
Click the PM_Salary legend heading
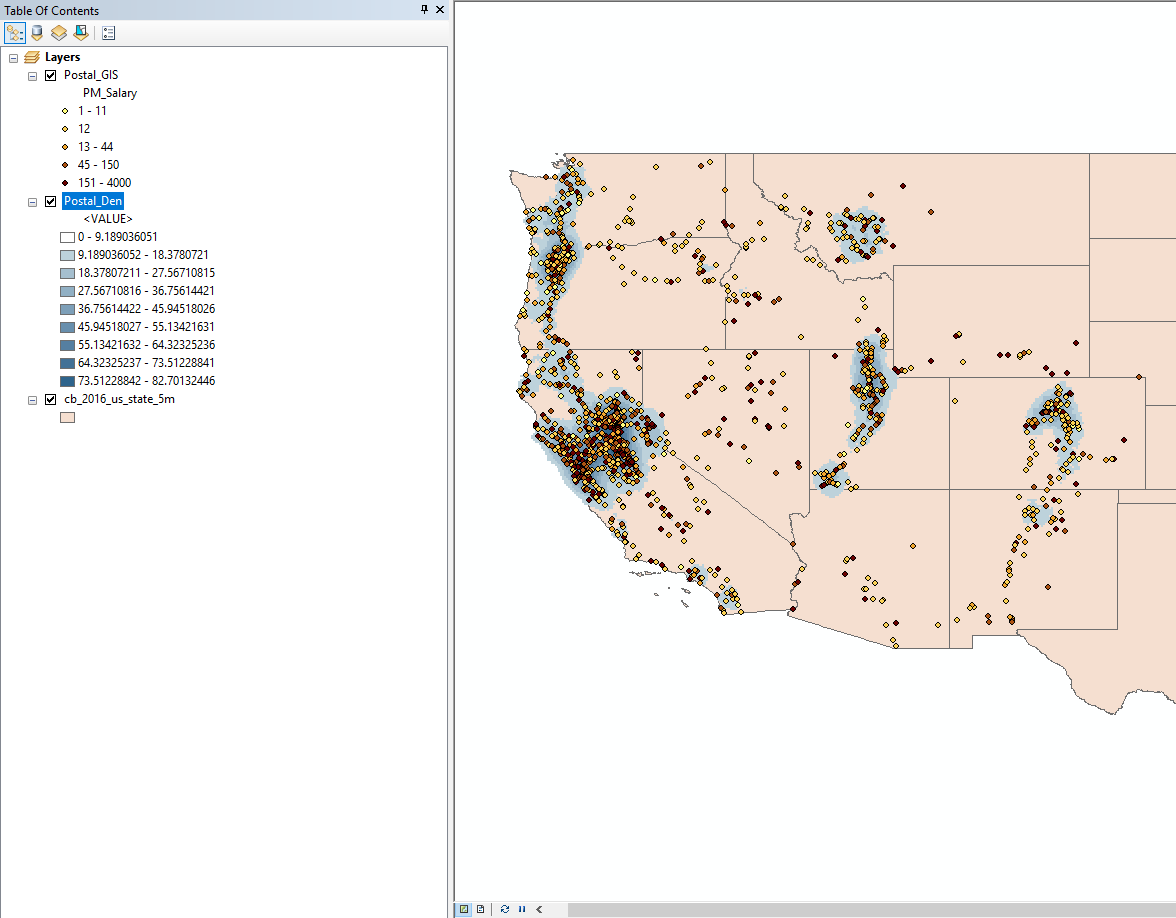pyautogui.click(x=109, y=93)
